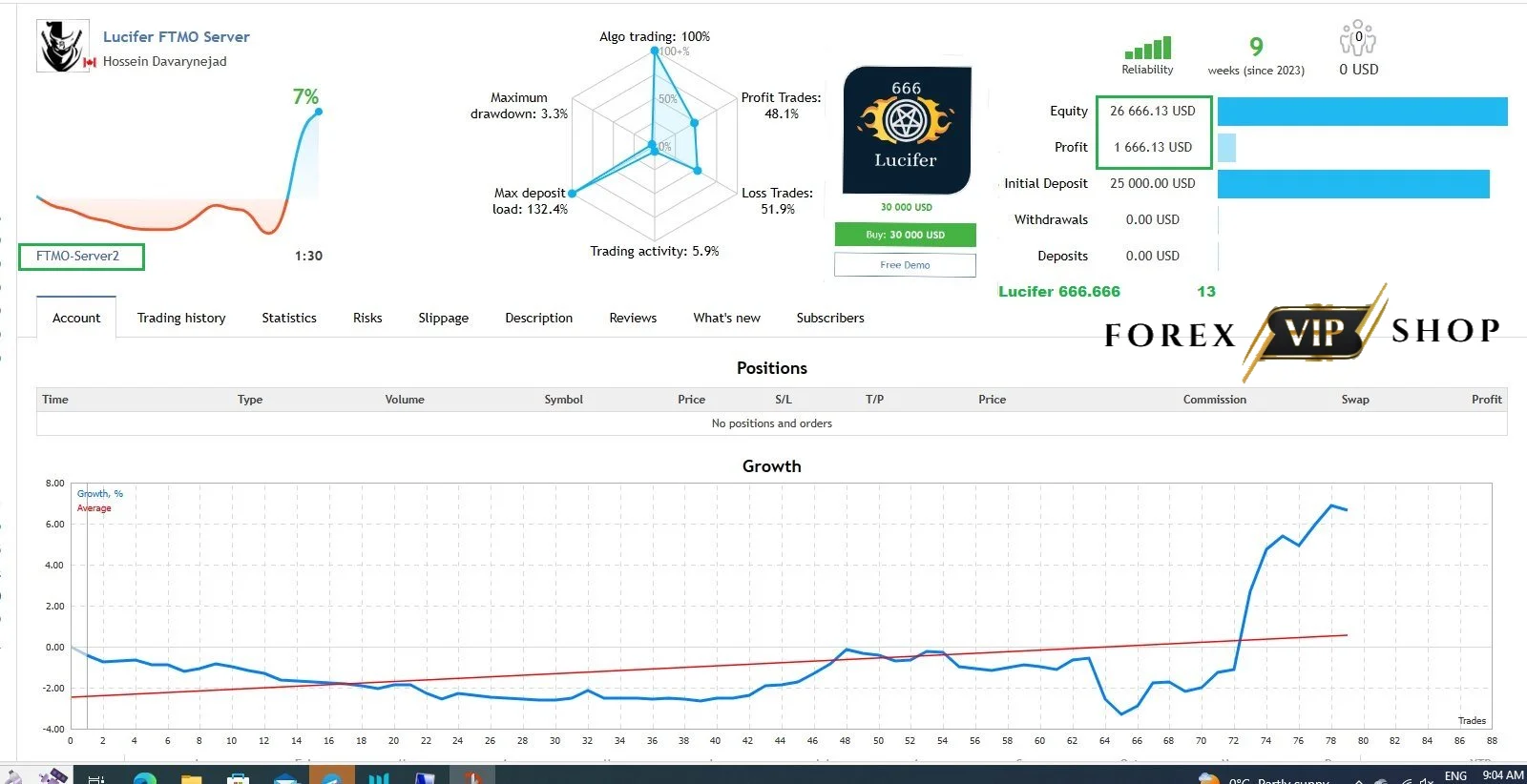Click the 9:04 AM taskbar clock
Image resolution: width=1527 pixels, height=784 pixels.
coord(1503,775)
